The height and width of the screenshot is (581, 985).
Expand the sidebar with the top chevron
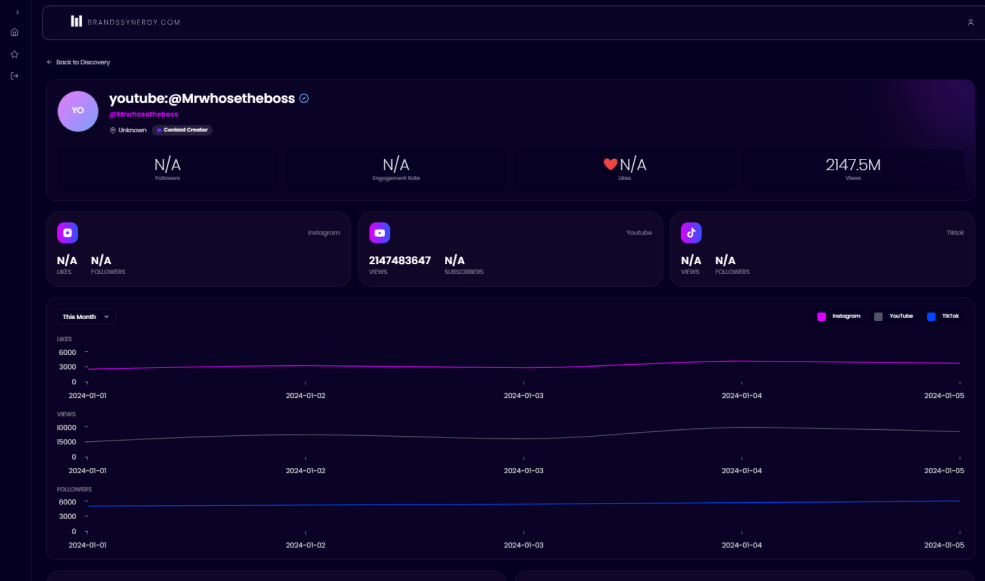coord(17,13)
